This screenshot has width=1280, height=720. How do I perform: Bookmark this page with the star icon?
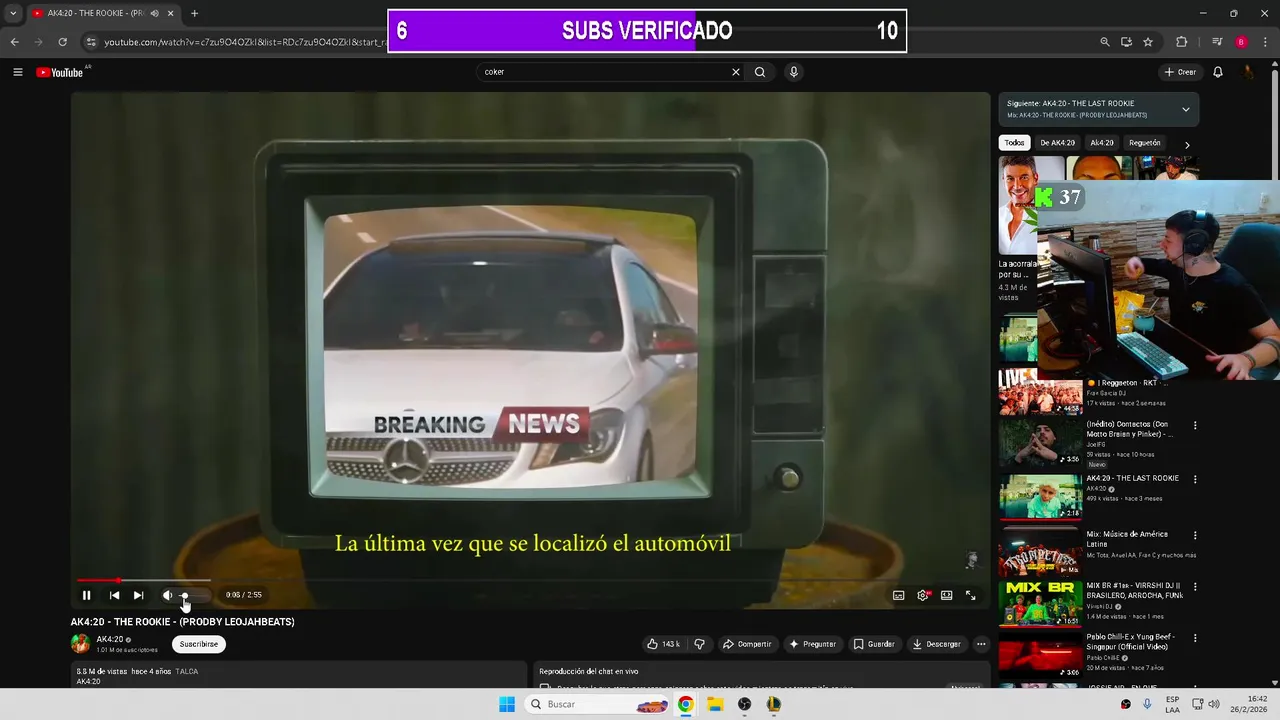[1148, 42]
